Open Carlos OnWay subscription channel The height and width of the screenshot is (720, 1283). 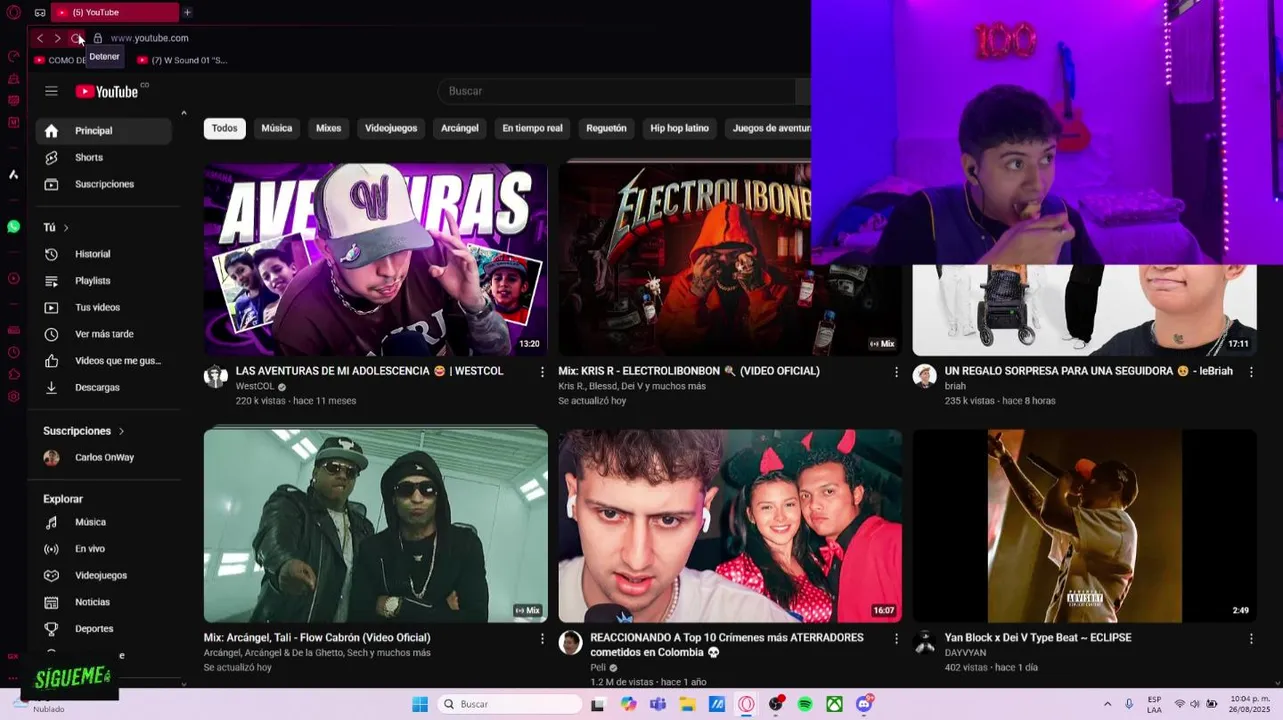click(103, 458)
